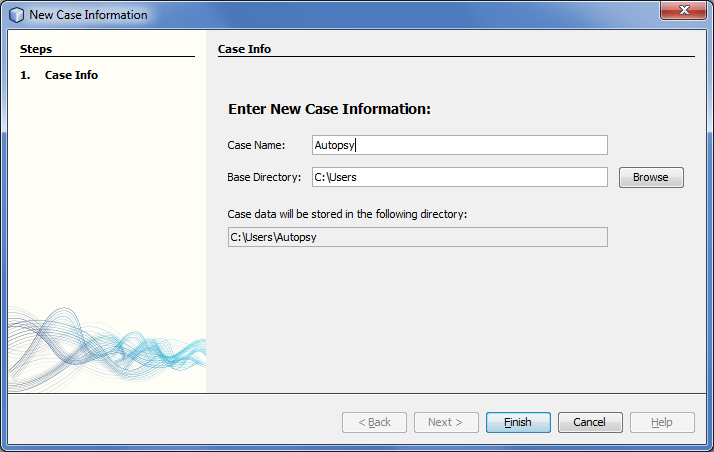Click the Finish button
Image resolution: width=714 pixels, height=452 pixels.
(518, 422)
